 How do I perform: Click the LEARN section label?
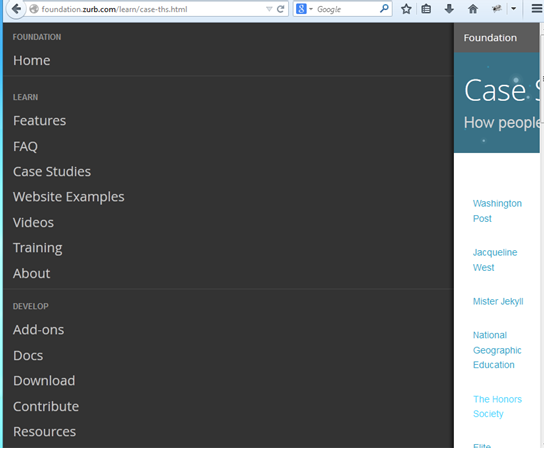(25, 97)
